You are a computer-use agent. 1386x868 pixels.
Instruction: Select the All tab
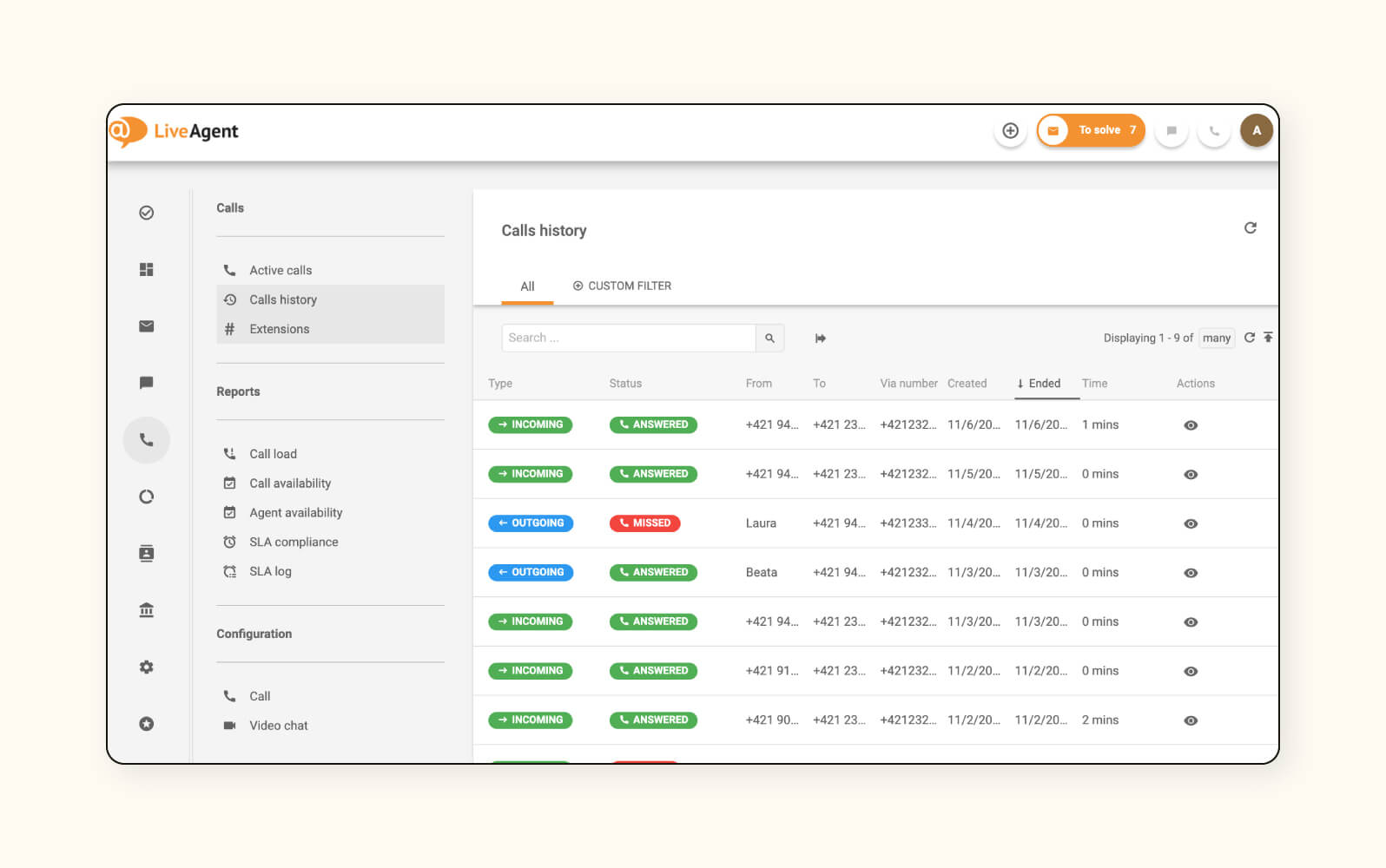coord(527,286)
